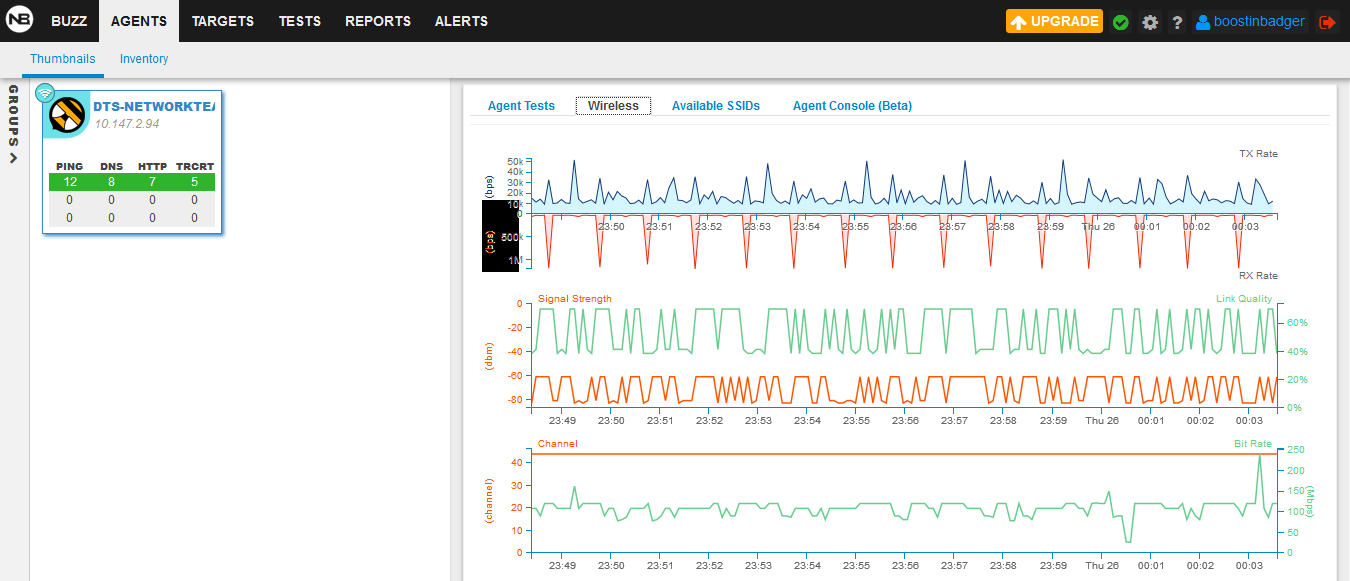Click the wireless badge on agent card
1350x581 pixels.
tap(45, 93)
